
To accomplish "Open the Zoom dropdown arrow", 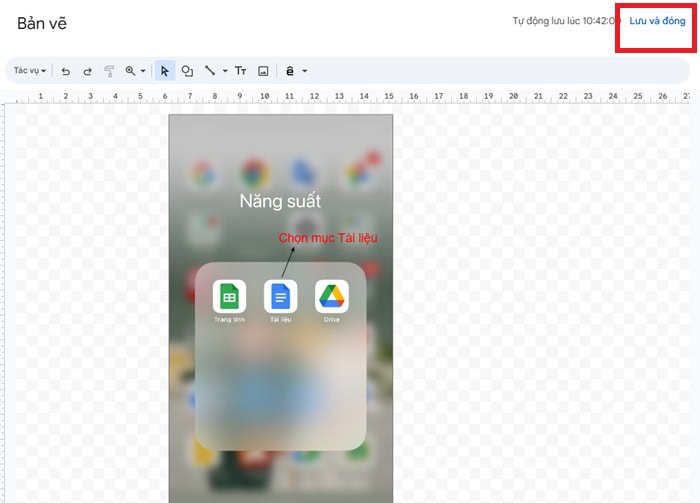I will point(143,71).
